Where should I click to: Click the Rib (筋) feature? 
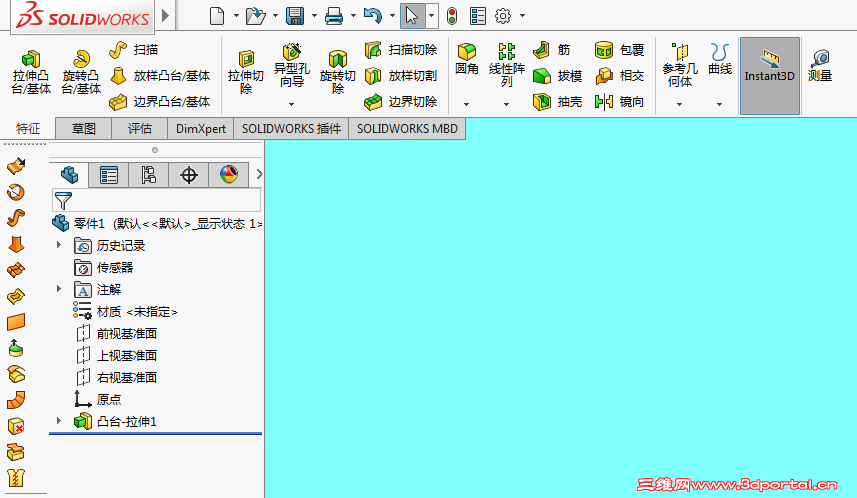pyautogui.click(x=552, y=50)
